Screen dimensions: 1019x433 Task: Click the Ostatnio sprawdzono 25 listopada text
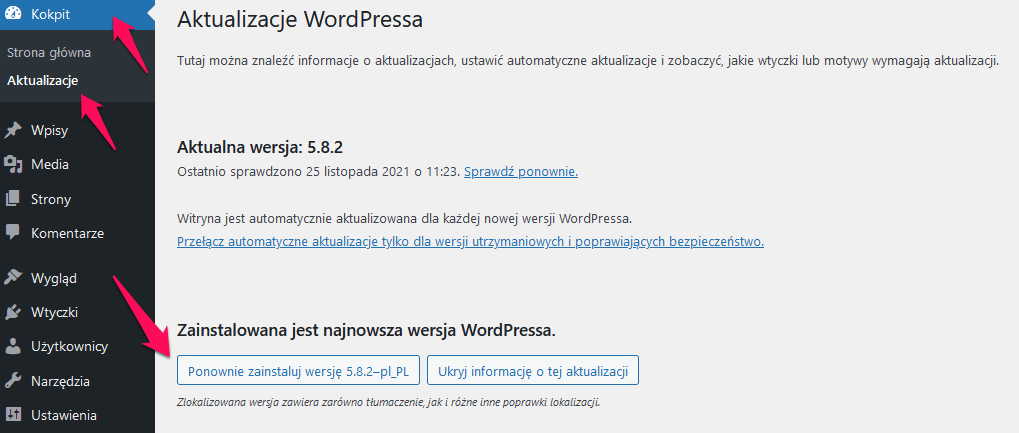coord(318,172)
